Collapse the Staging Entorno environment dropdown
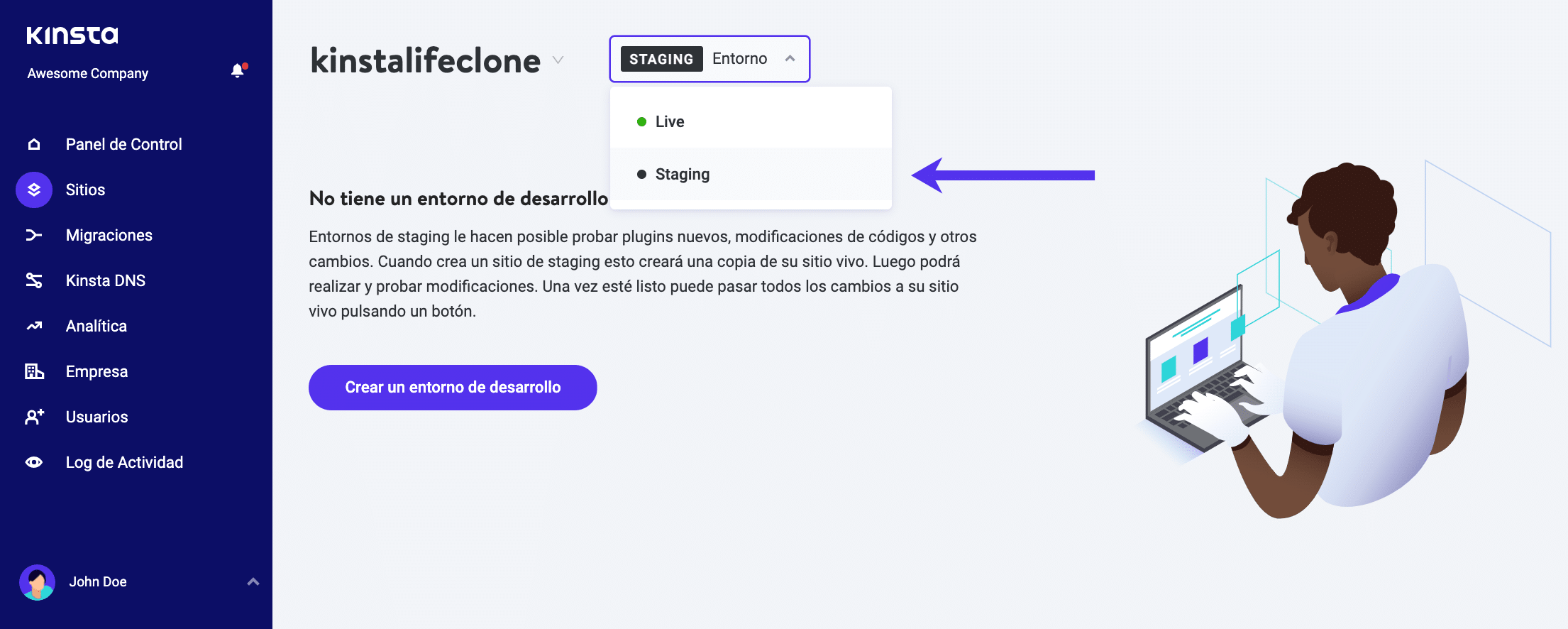The width and height of the screenshot is (1568, 629). coord(790,59)
